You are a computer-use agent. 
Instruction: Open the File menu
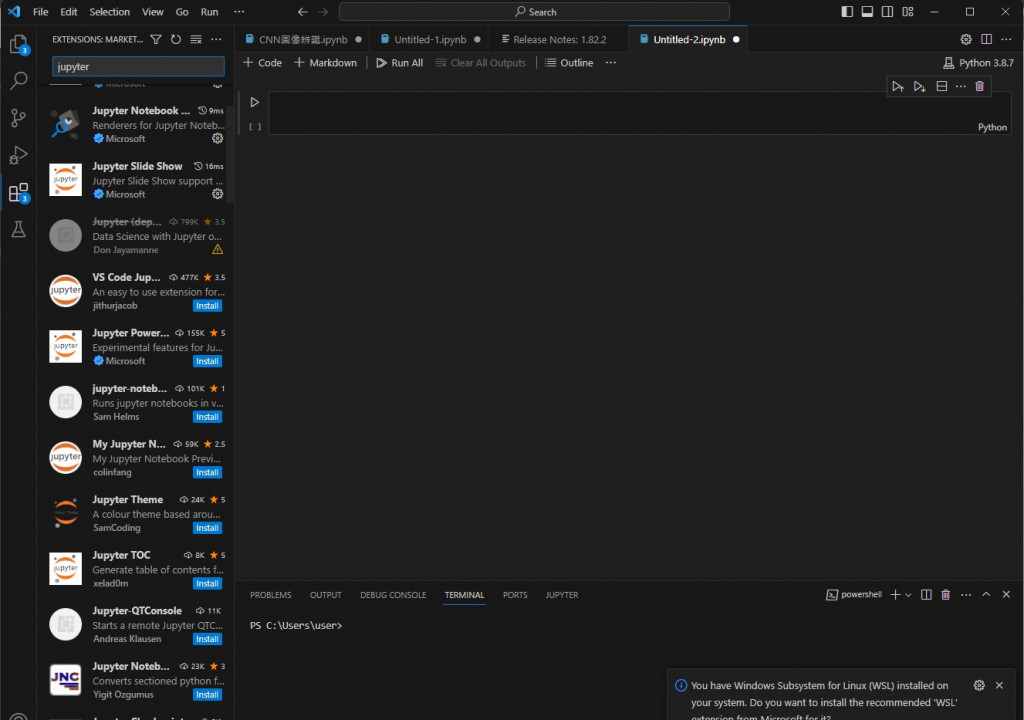(40, 12)
